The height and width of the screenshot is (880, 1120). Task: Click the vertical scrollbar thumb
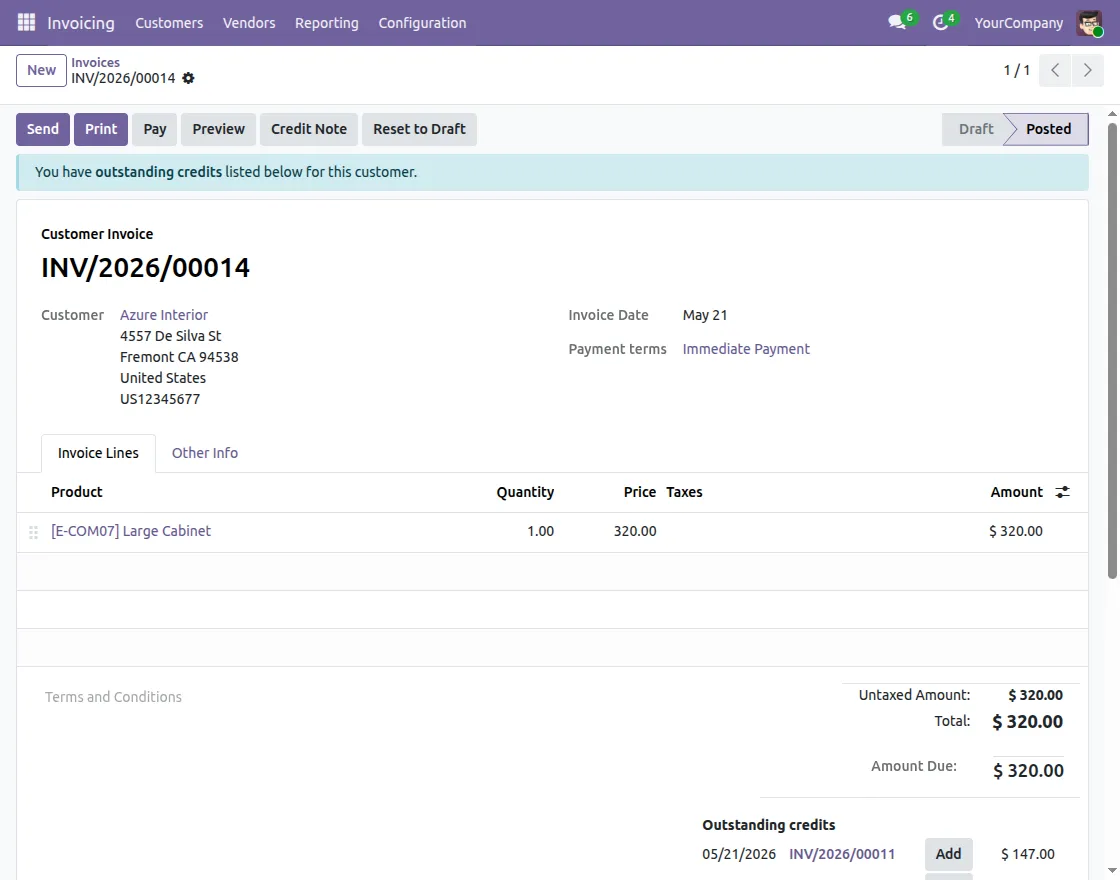pos(1112,350)
